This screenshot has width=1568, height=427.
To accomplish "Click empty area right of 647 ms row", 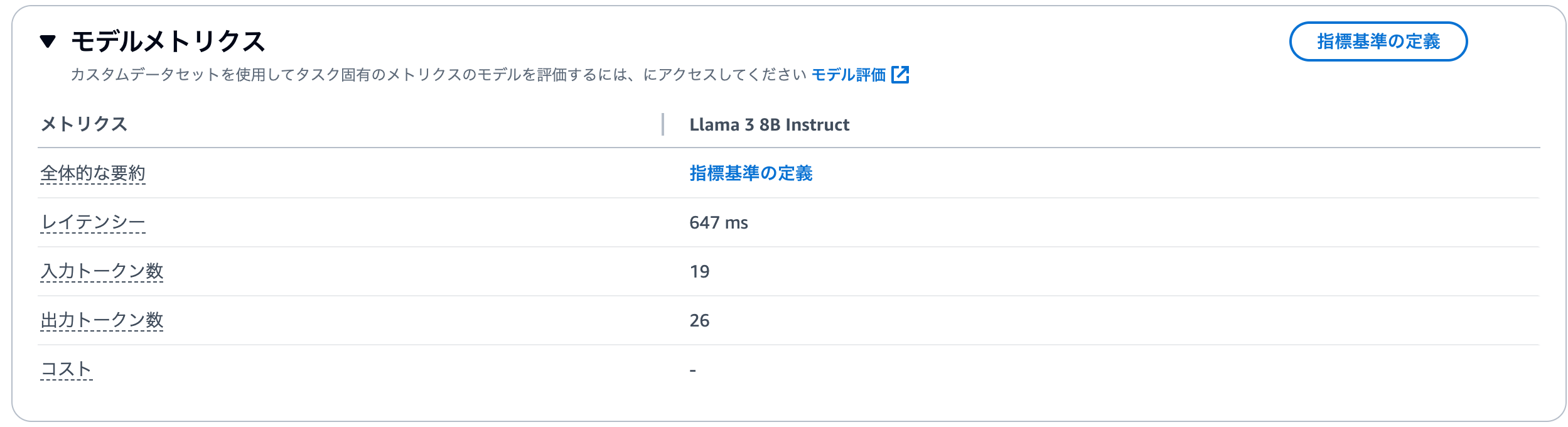I will pos(1130,223).
